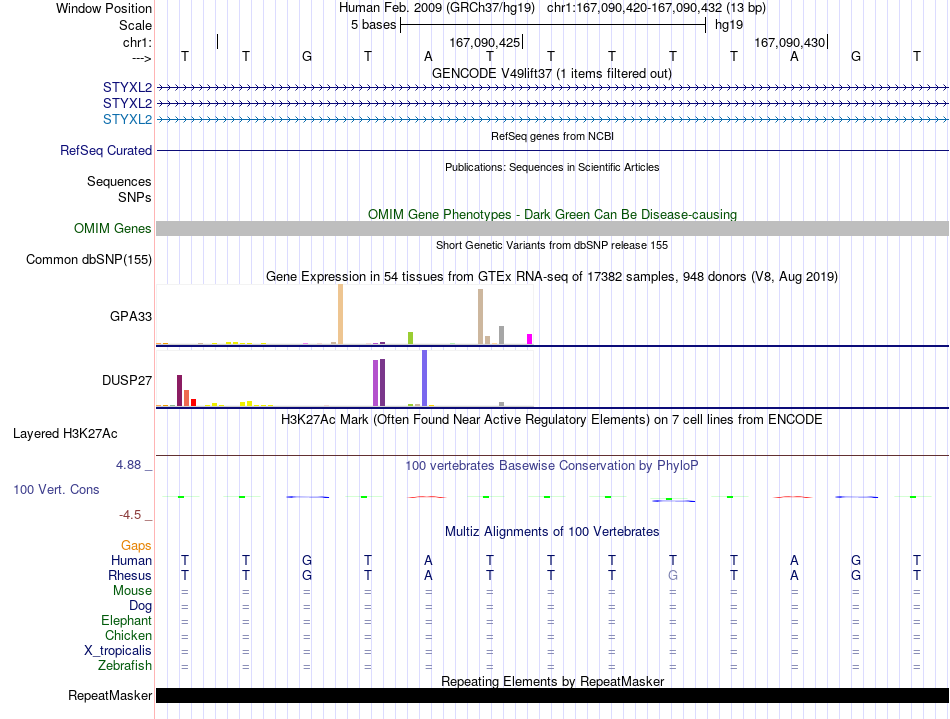Open the OMIM Genes track label
Viewport: 950px width, 719px height.
click(112, 228)
